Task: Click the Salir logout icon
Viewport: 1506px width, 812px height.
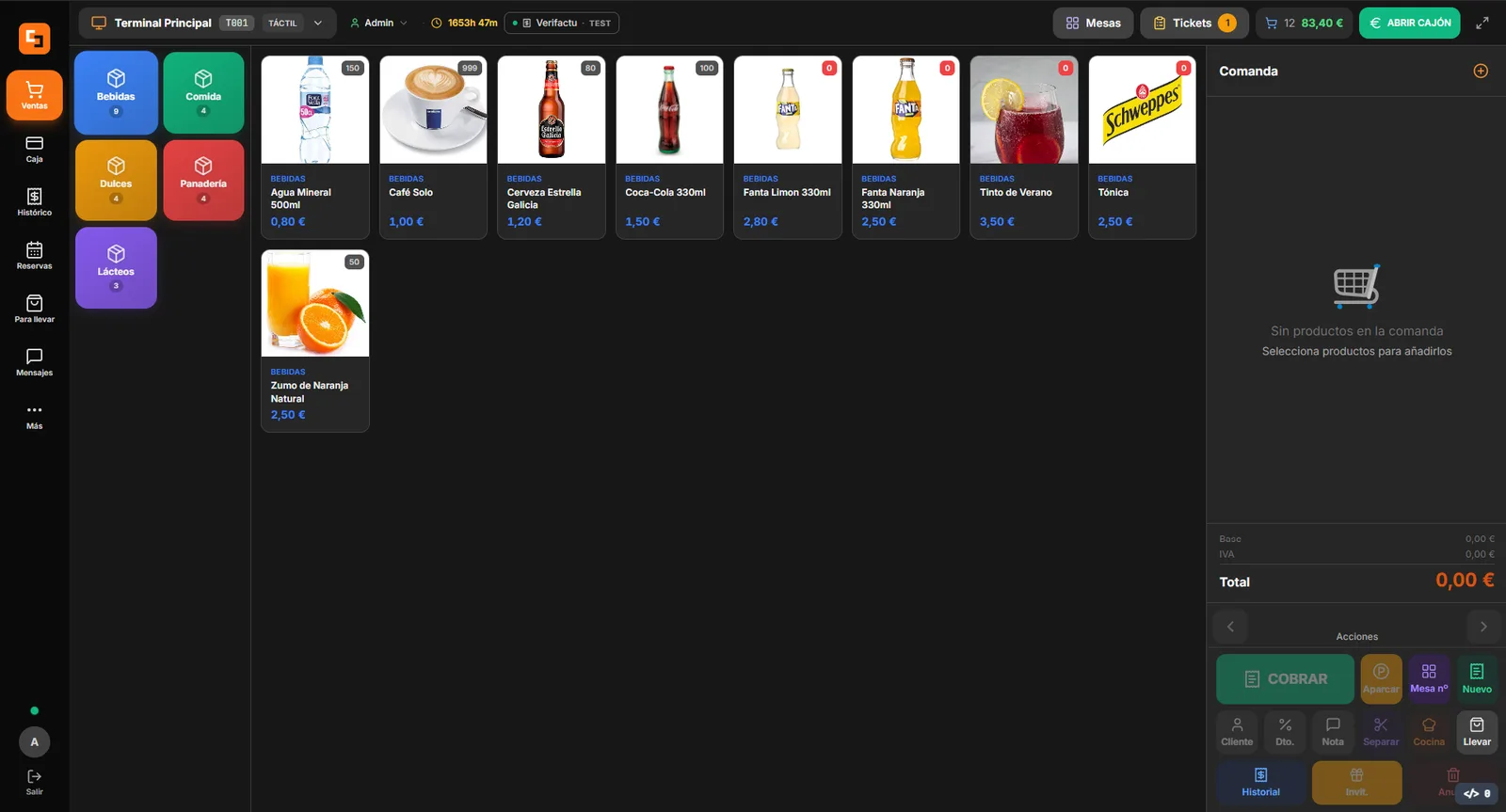Action: point(34,782)
